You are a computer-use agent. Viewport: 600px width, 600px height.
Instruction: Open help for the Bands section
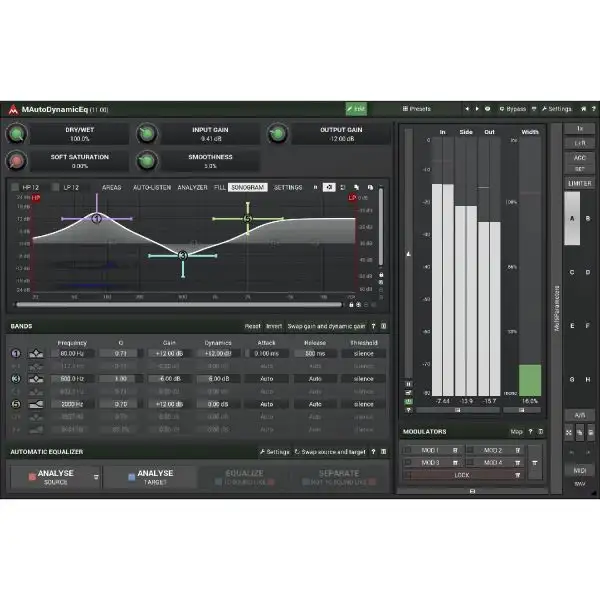coord(373,326)
